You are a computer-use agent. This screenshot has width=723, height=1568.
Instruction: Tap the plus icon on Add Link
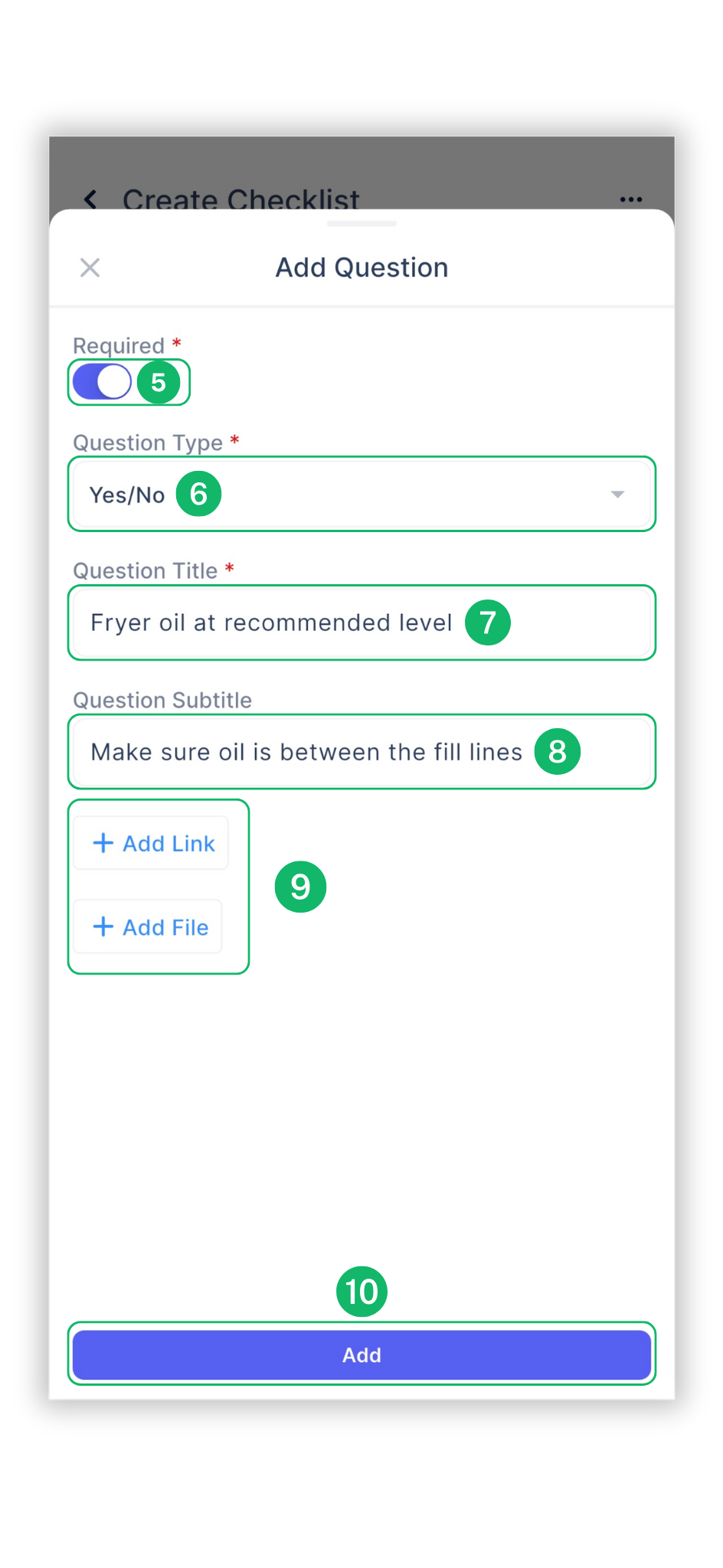(x=103, y=842)
